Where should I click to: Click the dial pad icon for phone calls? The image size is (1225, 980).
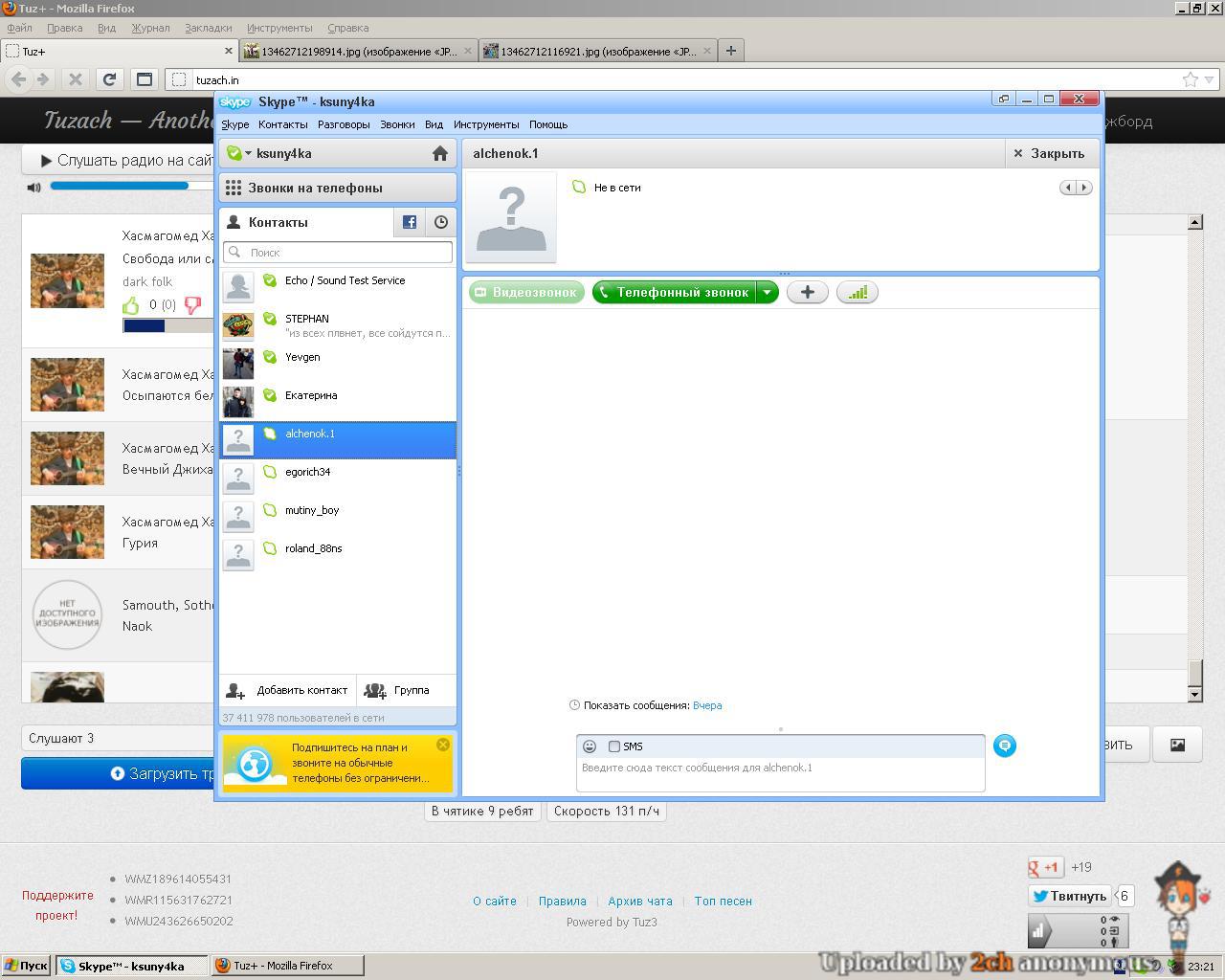(x=234, y=188)
